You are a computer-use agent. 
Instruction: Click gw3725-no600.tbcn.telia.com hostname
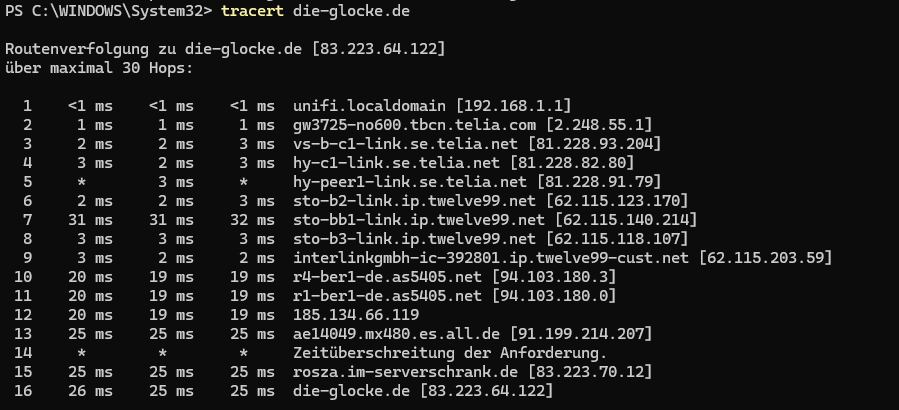(415, 125)
